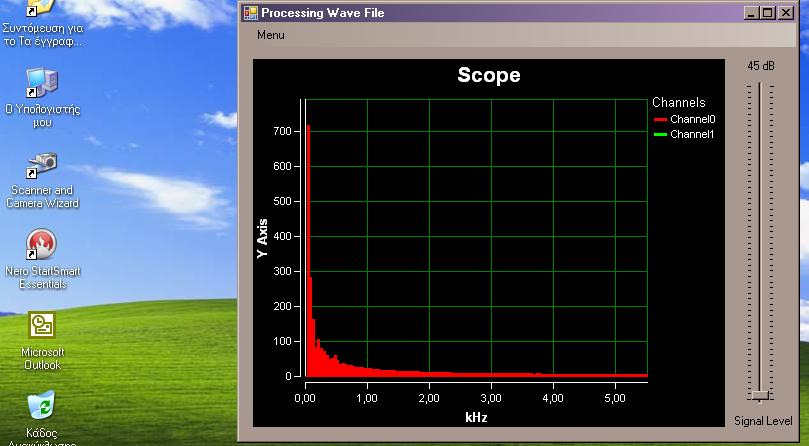This screenshot has height=446, width=809.
Task: Click the 5,00 tick on the kHz axis
Action: (x=614, y=399)
